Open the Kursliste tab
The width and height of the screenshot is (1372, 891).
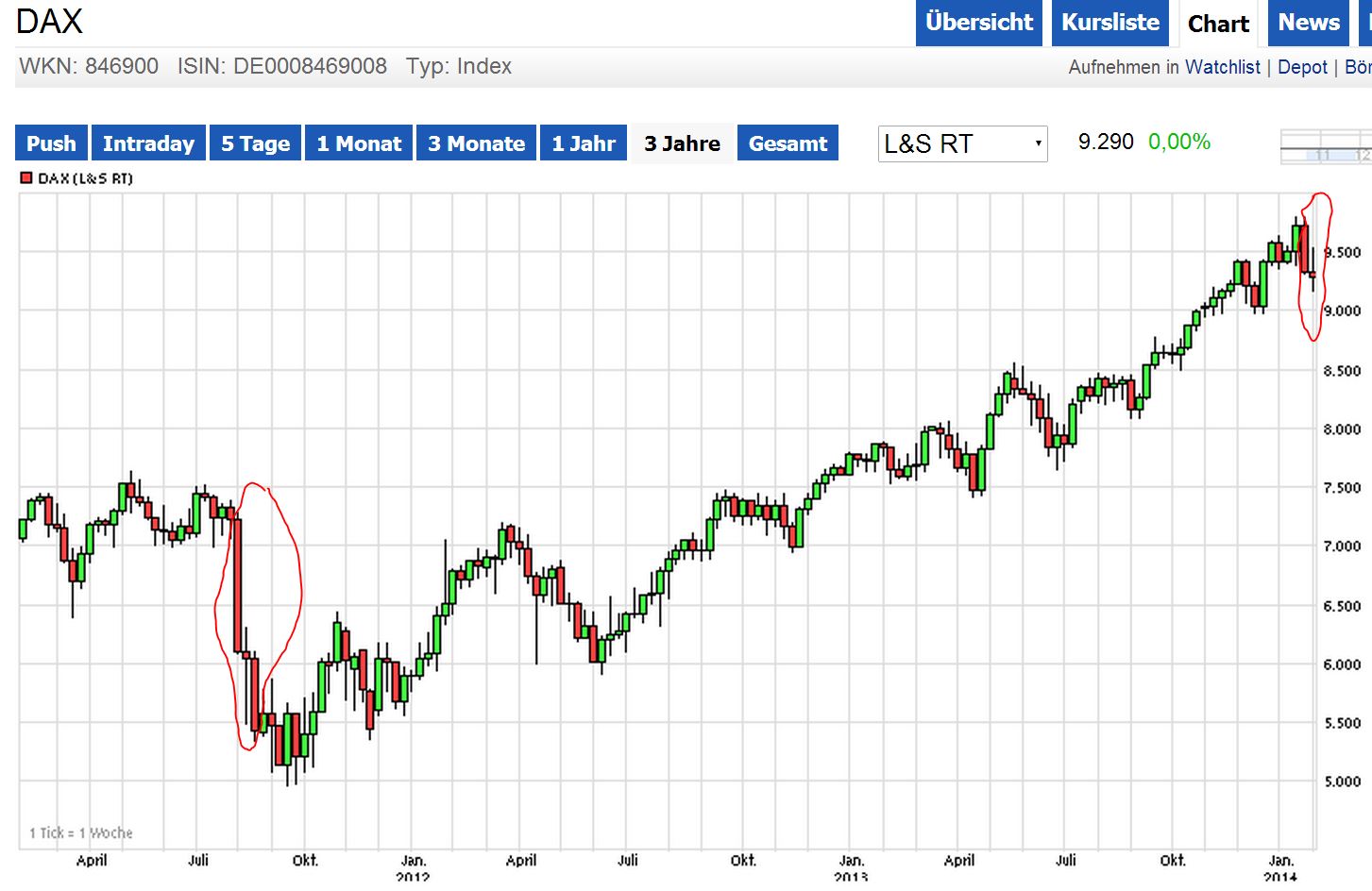point(1109,23)
